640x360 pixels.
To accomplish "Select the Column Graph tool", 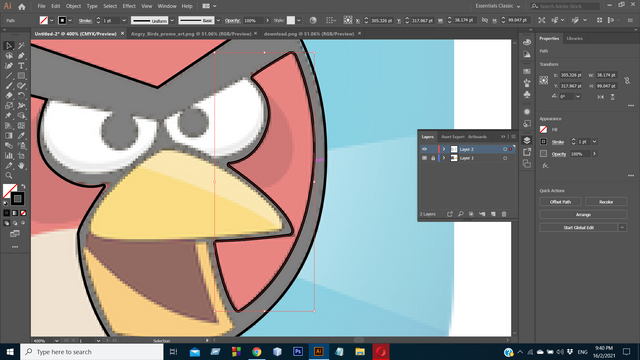I will [x=9, y=156].
